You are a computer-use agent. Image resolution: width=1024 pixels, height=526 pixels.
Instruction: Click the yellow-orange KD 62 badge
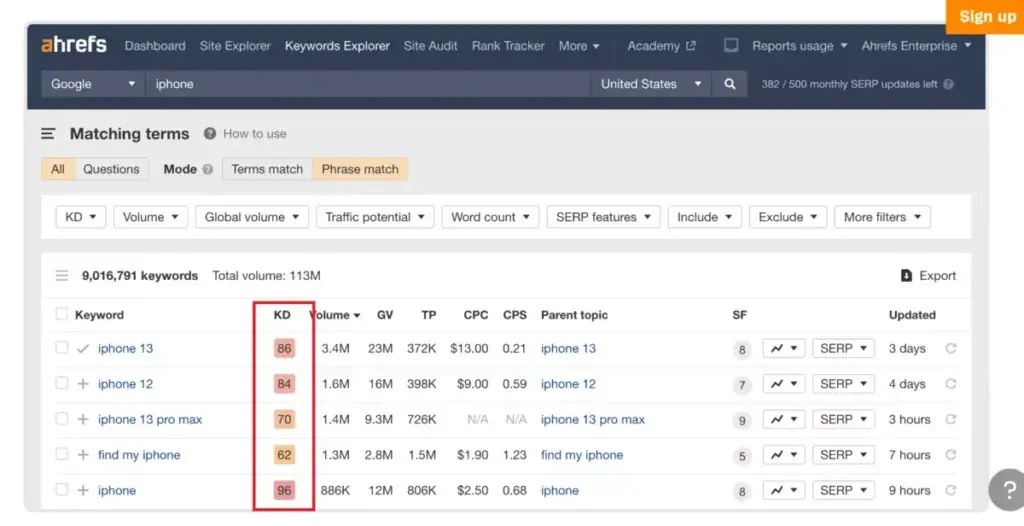point(284,454)
